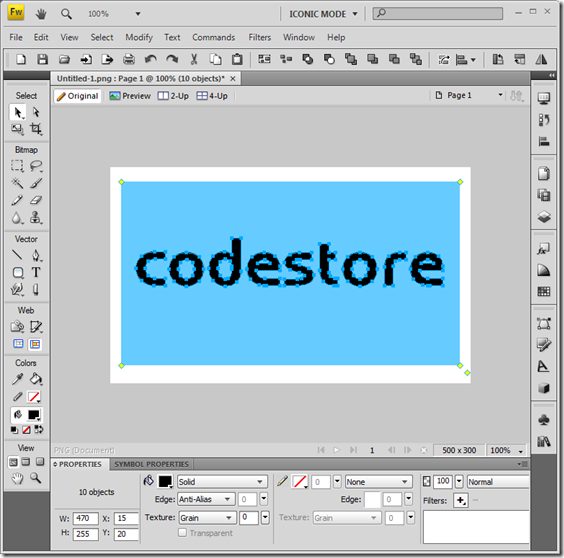Screen dimensions: 564x558
Task: Select the Pointer tool
Action: click(17, 112)
